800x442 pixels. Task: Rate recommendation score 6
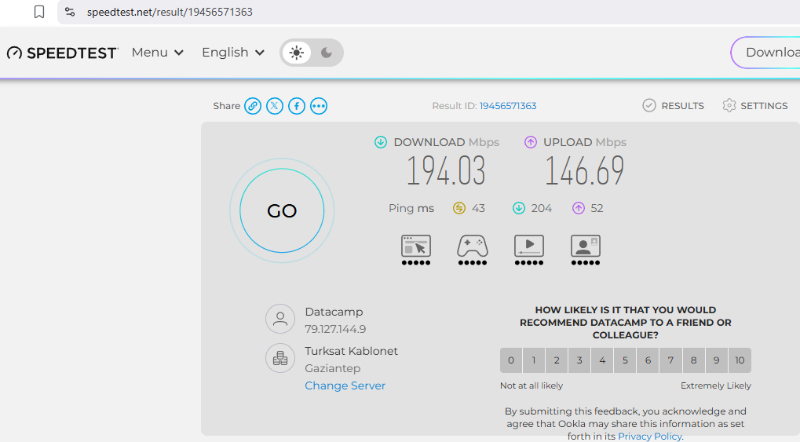[648, 360]
